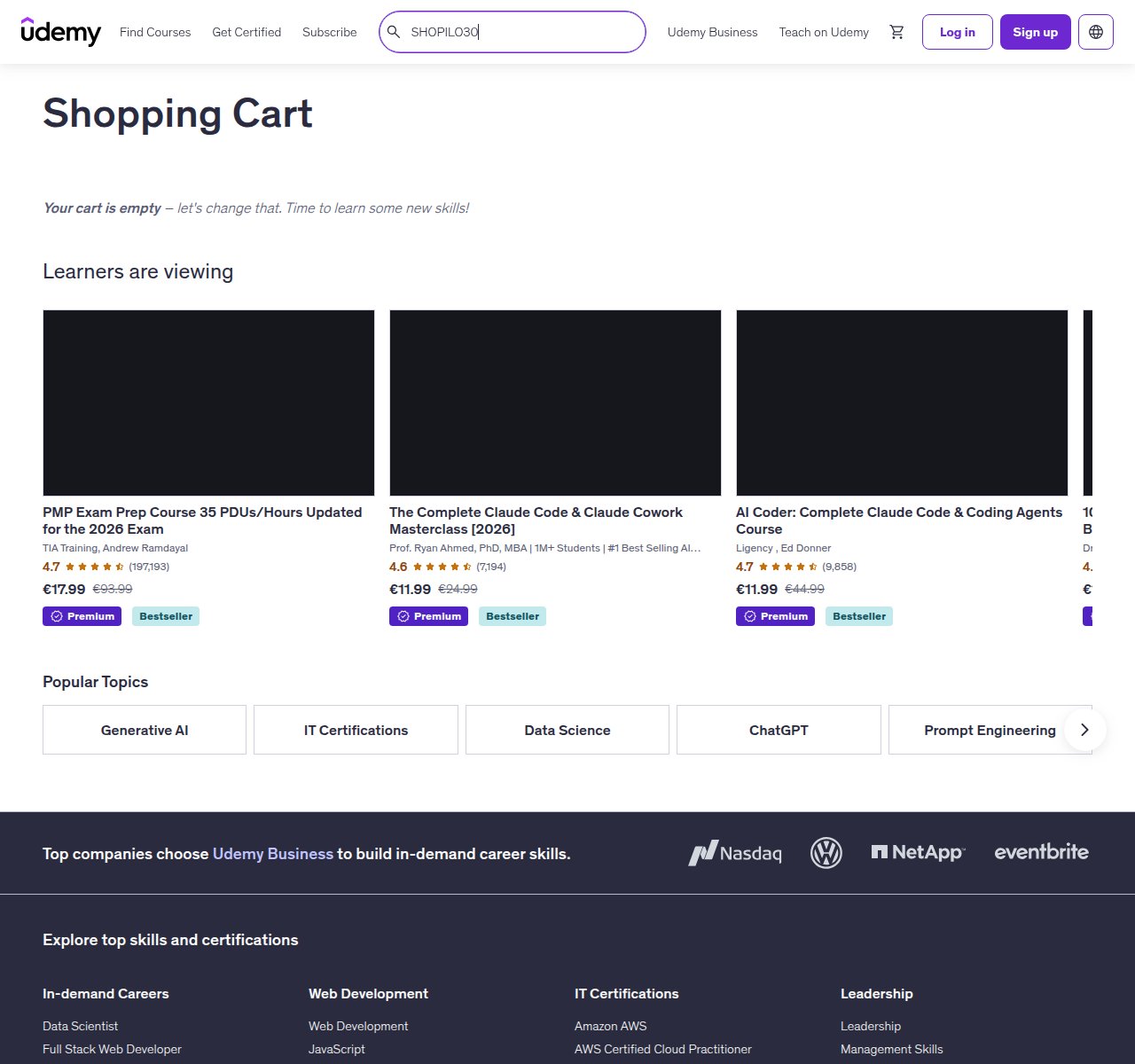Select ChatGPT topic
1135x1064 pixels.
click(x=779, y=730)
